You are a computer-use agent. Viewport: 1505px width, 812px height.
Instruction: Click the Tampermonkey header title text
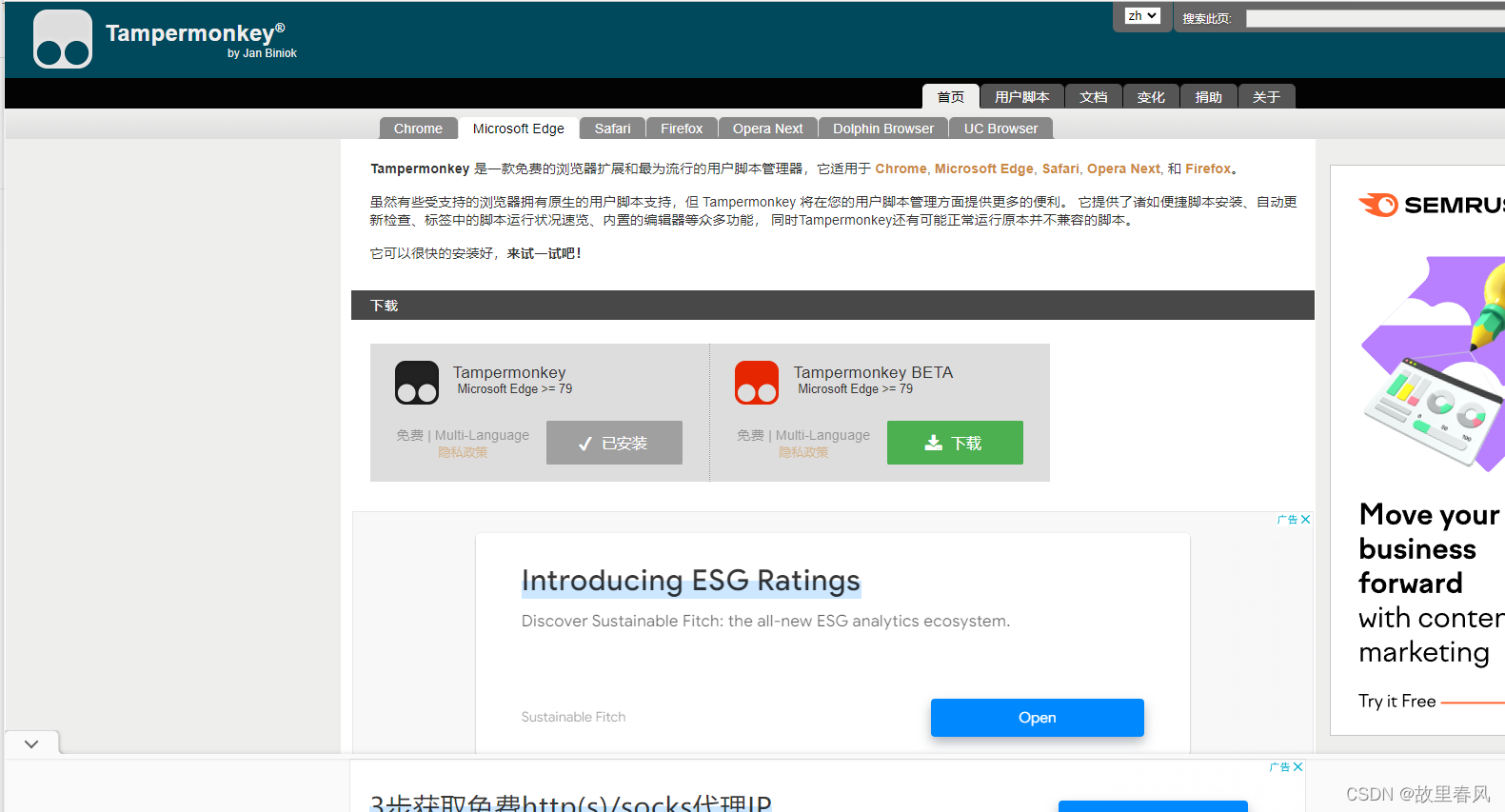click(195, 33)
